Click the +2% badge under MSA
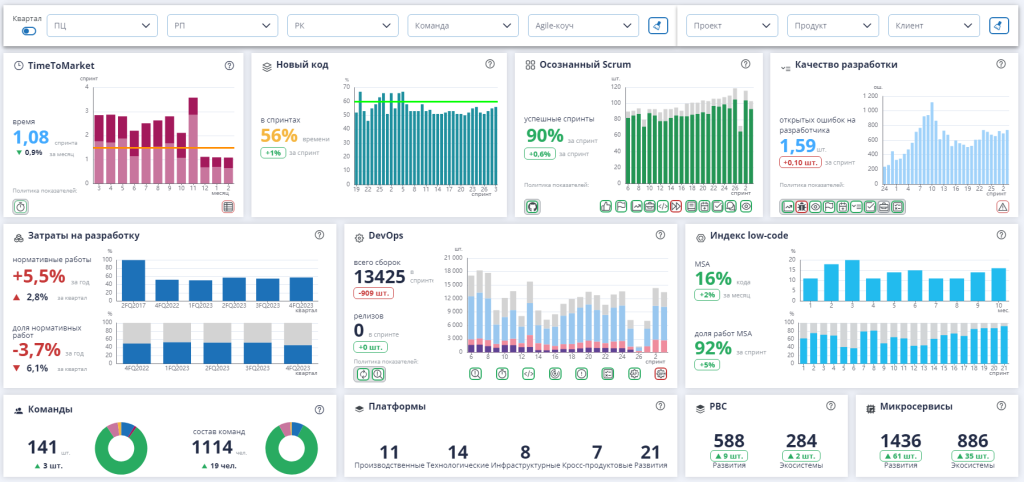The height and width of the screenshot is (482, 1024). [707, 295]
